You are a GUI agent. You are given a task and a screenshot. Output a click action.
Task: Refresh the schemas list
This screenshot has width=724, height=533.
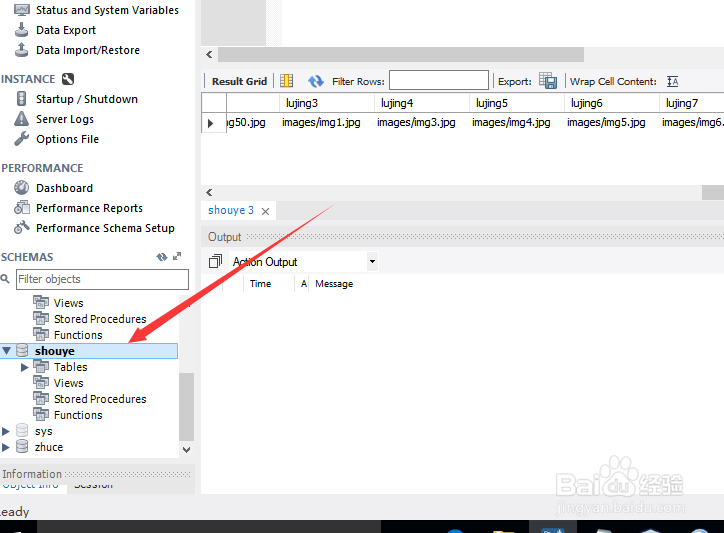point(162,257)
